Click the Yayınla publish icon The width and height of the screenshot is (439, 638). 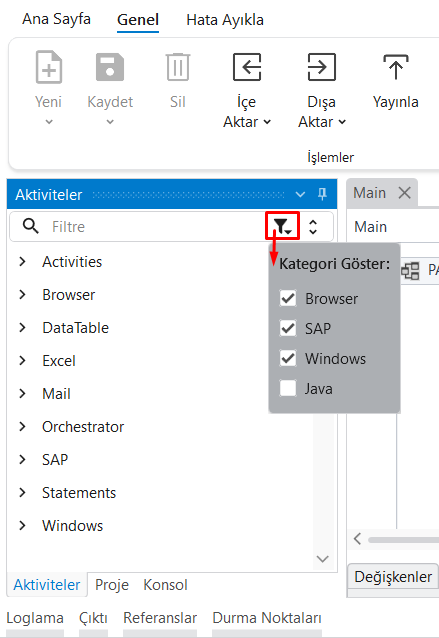click(395, 67)
